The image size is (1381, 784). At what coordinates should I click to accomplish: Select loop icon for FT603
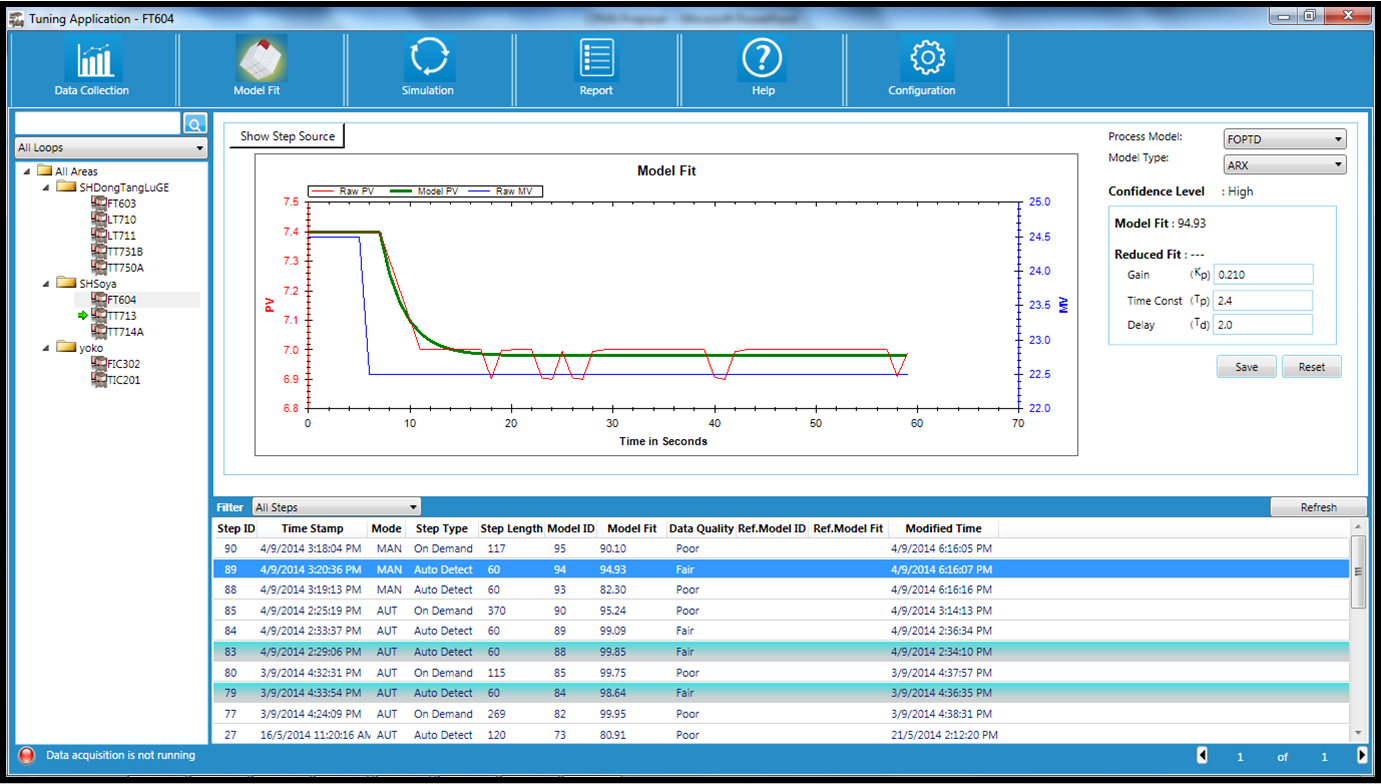(x=98, y=203)
